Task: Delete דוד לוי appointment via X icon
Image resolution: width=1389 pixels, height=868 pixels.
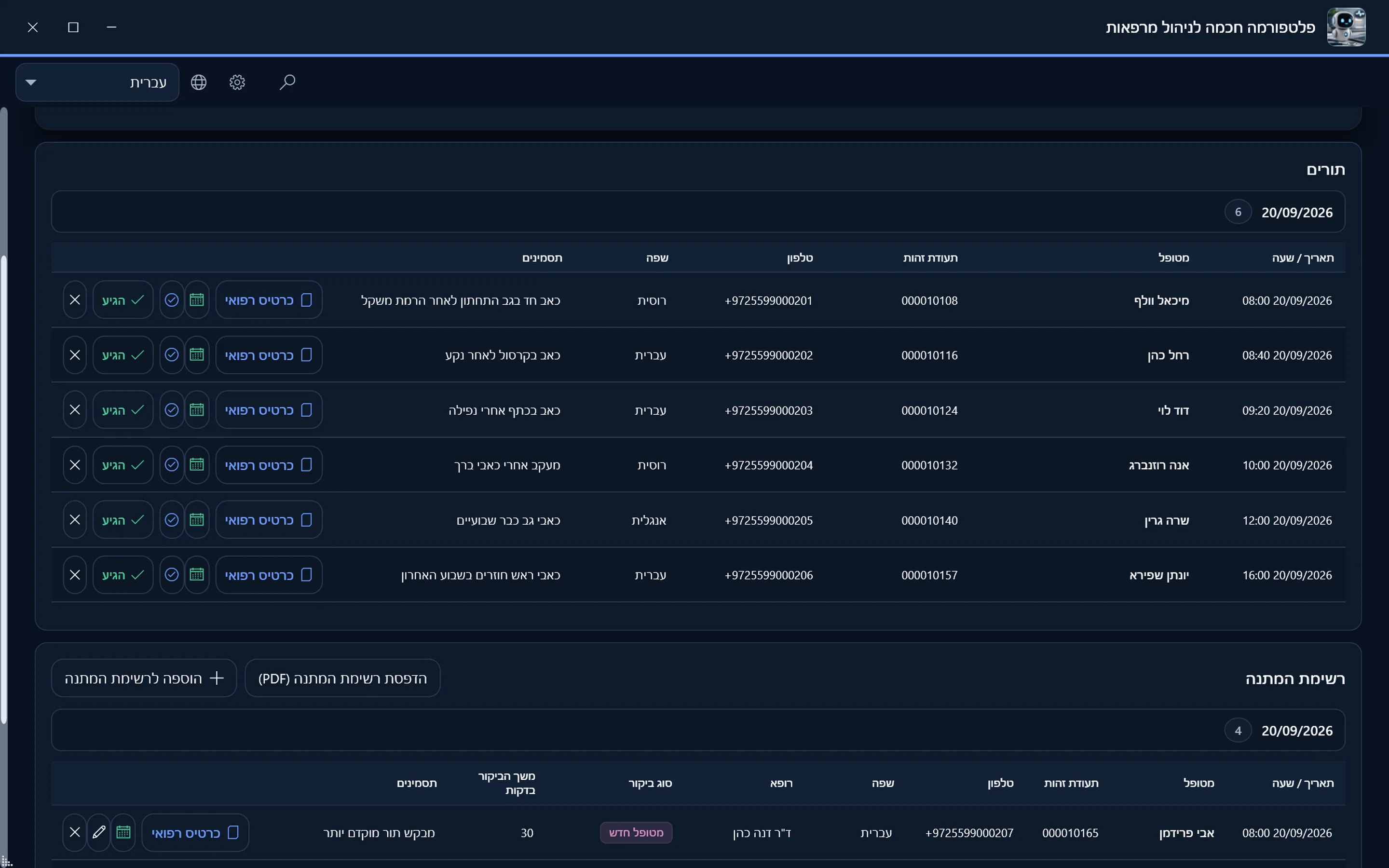Action: tap(75, 410)
